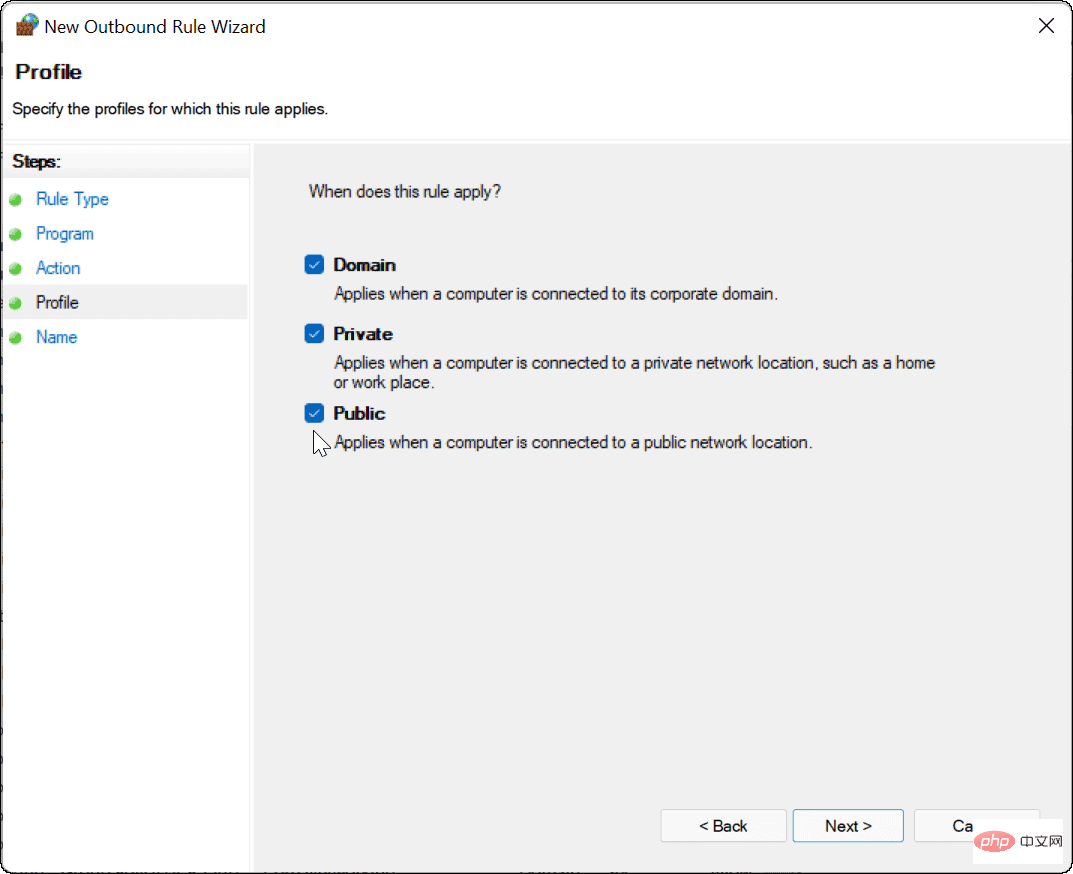This screenshot has height=874, width=1073.
Task: Go to the Rule Type step
Action: [x=72, y=199]
